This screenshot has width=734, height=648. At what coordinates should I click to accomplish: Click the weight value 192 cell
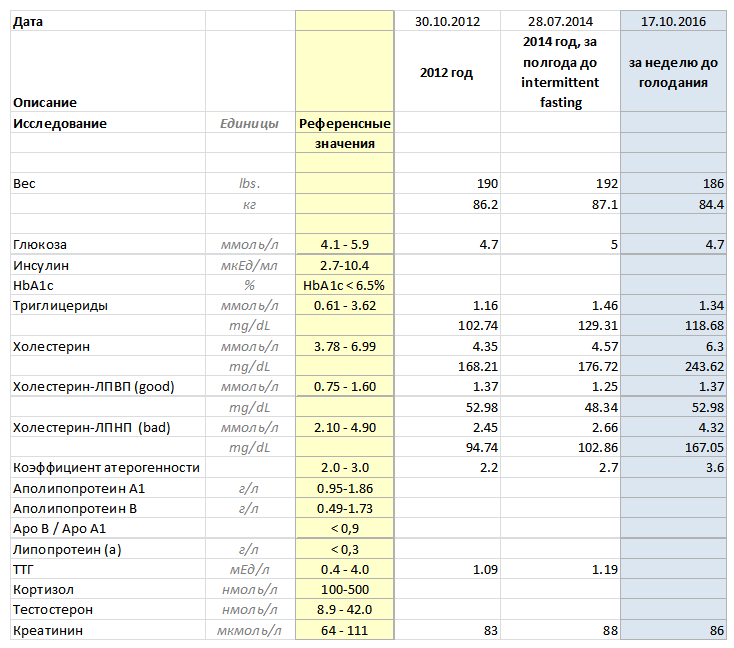click(560, 184)
